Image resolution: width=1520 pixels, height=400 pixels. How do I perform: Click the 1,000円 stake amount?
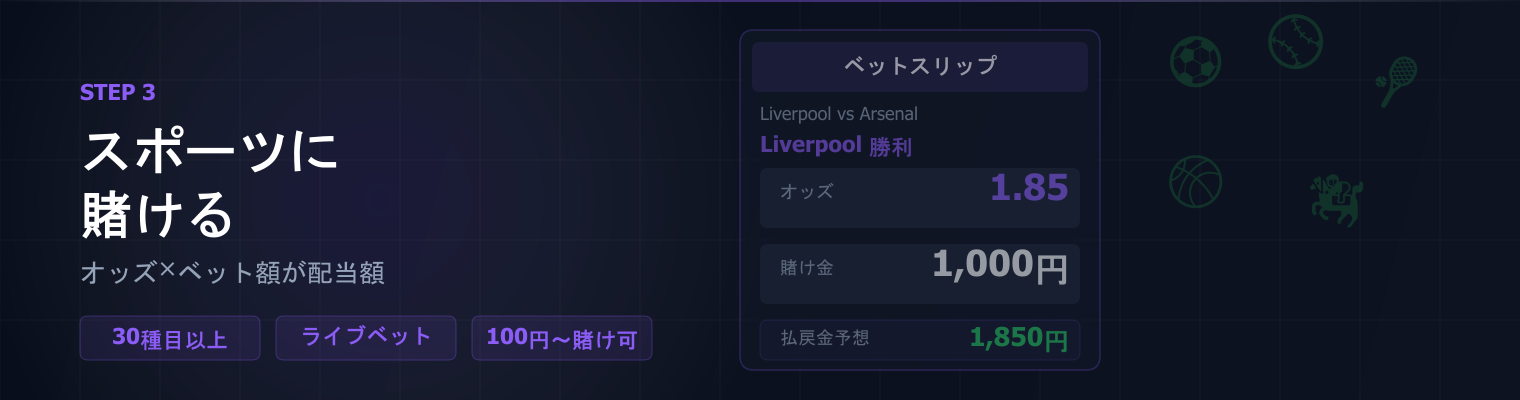pos(999,266)
